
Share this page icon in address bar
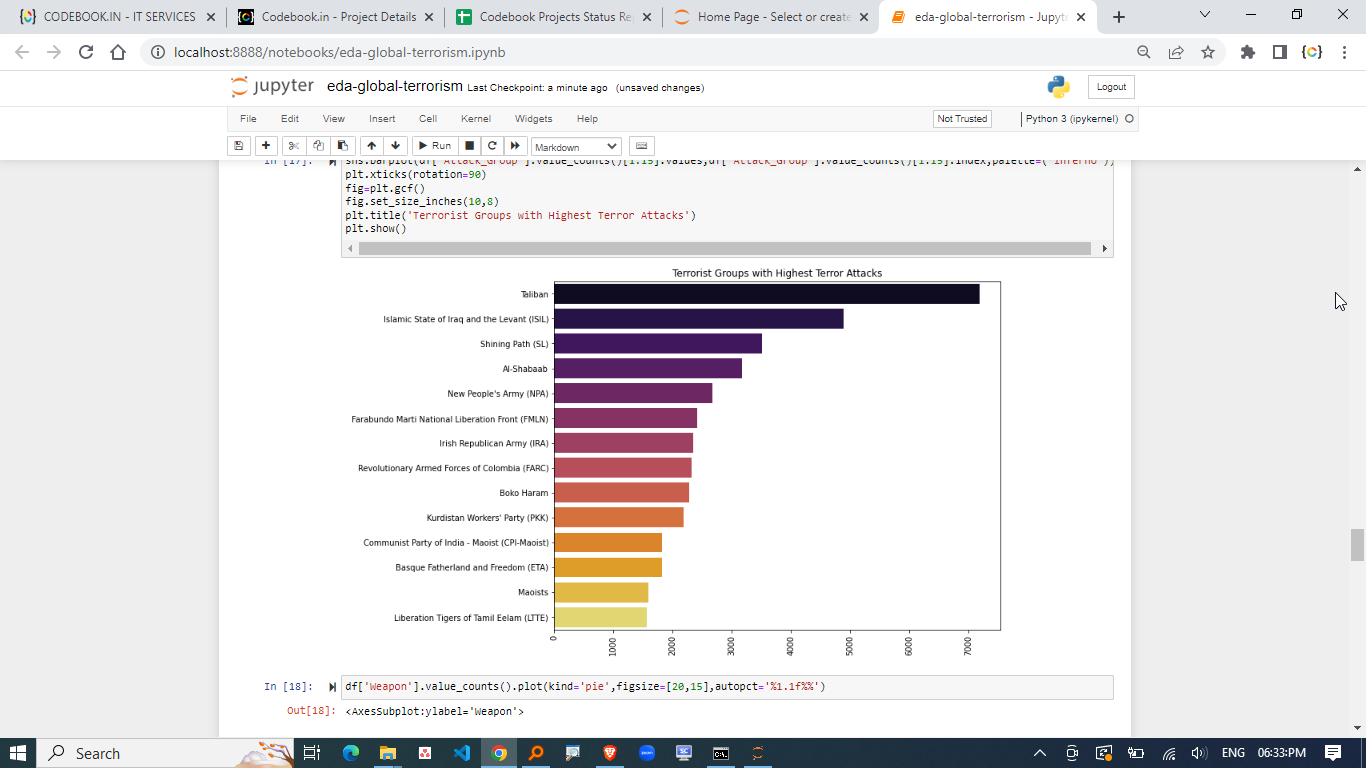pyautogui.click(x=1176, y=52)
